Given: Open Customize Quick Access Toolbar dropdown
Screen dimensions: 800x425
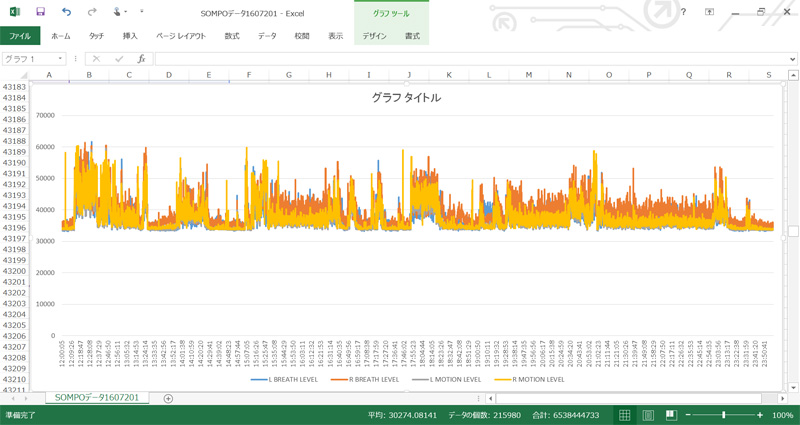Looking at the screenshot, I should (142, 12).
